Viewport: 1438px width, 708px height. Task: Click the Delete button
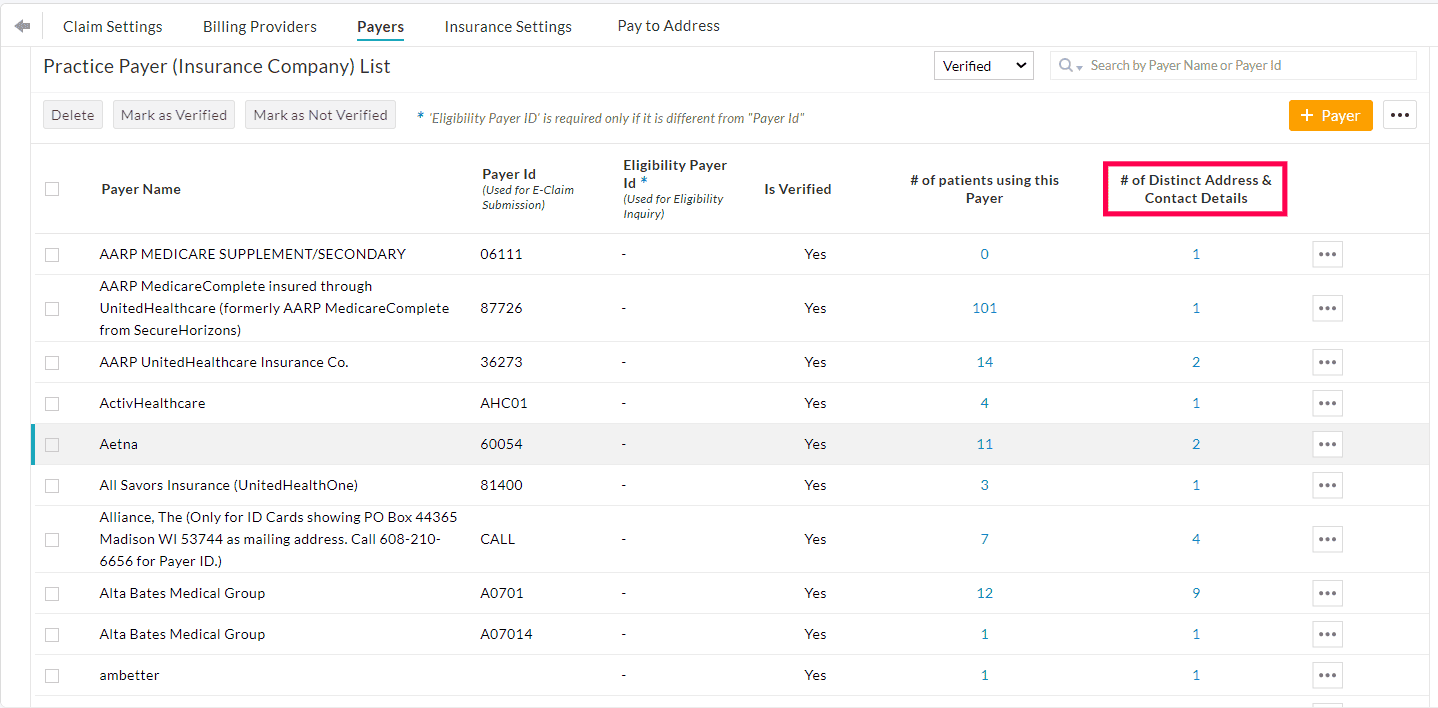[72, 114]
